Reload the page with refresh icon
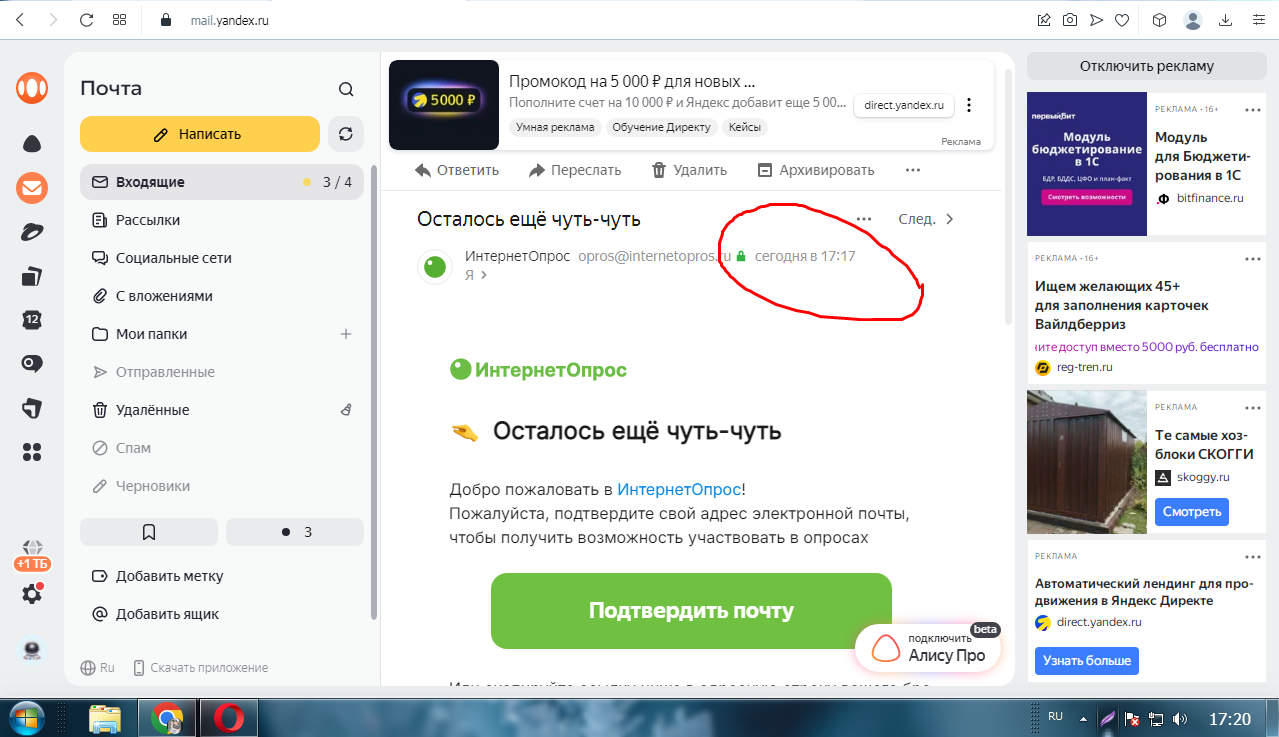 click(87, 20)
